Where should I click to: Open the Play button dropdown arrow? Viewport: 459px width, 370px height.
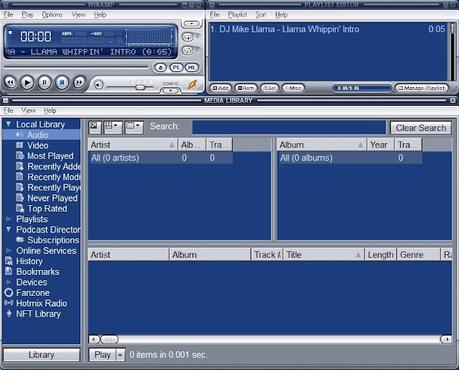coord(120,355)
